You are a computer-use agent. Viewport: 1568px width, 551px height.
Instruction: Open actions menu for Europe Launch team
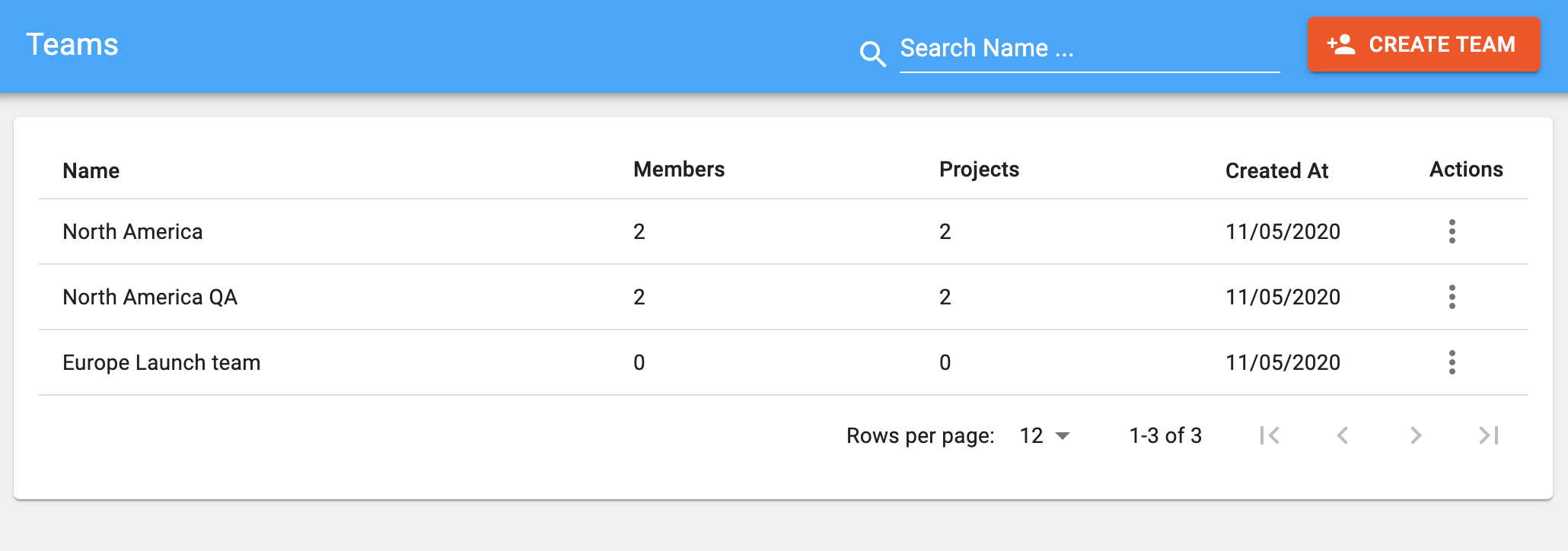click(1452, 362)
